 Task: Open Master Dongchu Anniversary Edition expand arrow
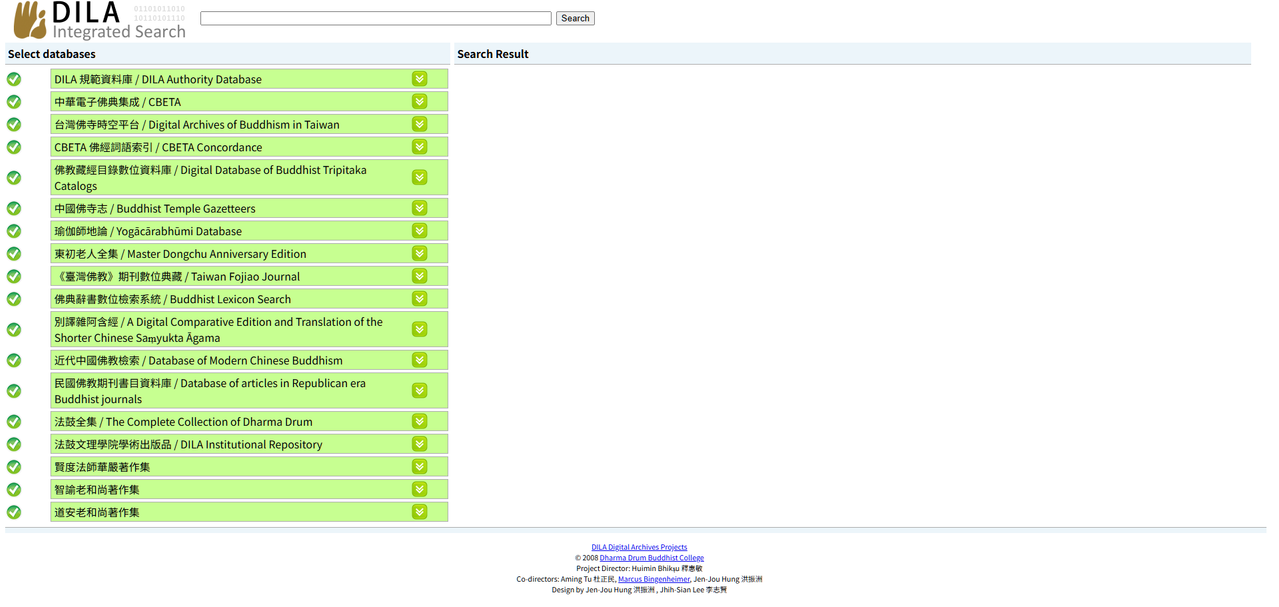(420, 253)
